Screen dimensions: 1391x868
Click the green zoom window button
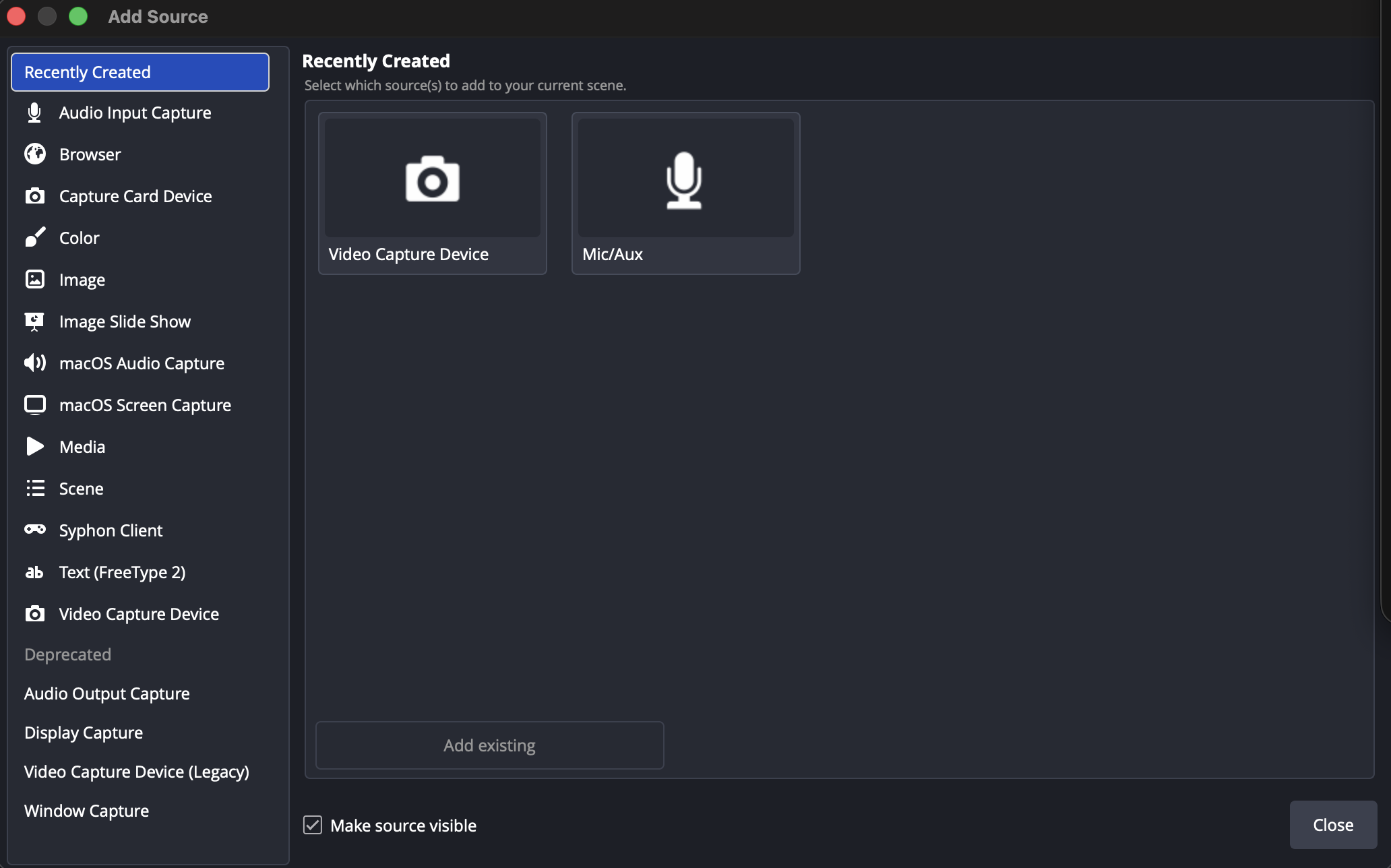click(x=78, y=16)
